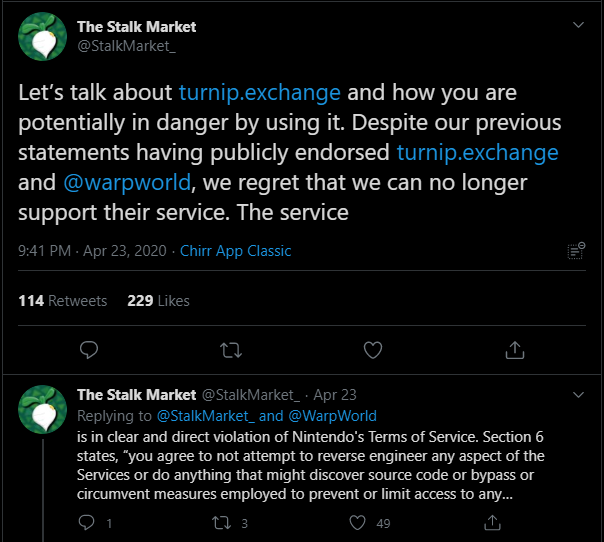Click The Stalk Market main profile avatar
The image size is (604, 542).
tap(43, 38)
